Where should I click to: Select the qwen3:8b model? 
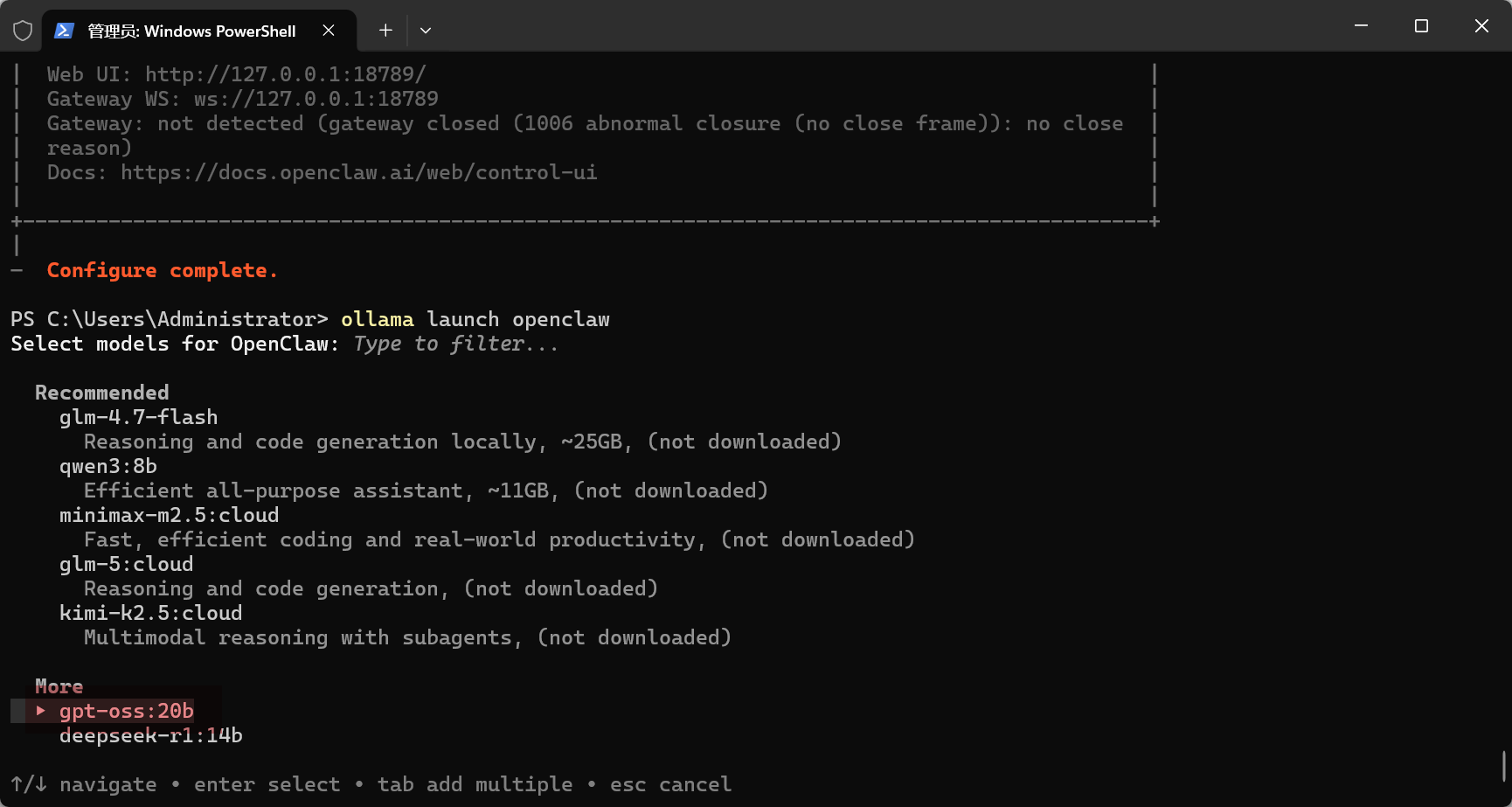[108, 466]
